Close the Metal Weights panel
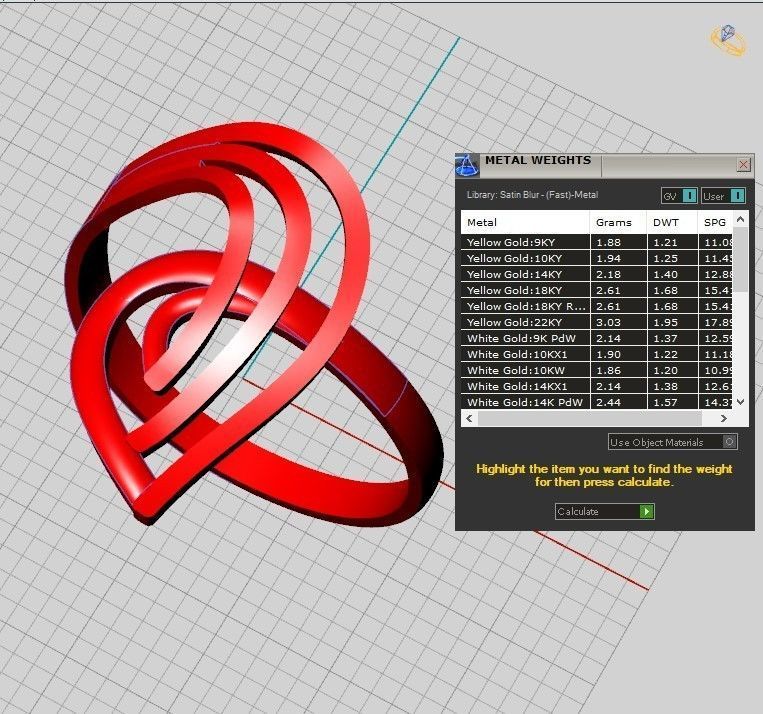The height and width of the screenshot is (714, 763). click(743, 165)
